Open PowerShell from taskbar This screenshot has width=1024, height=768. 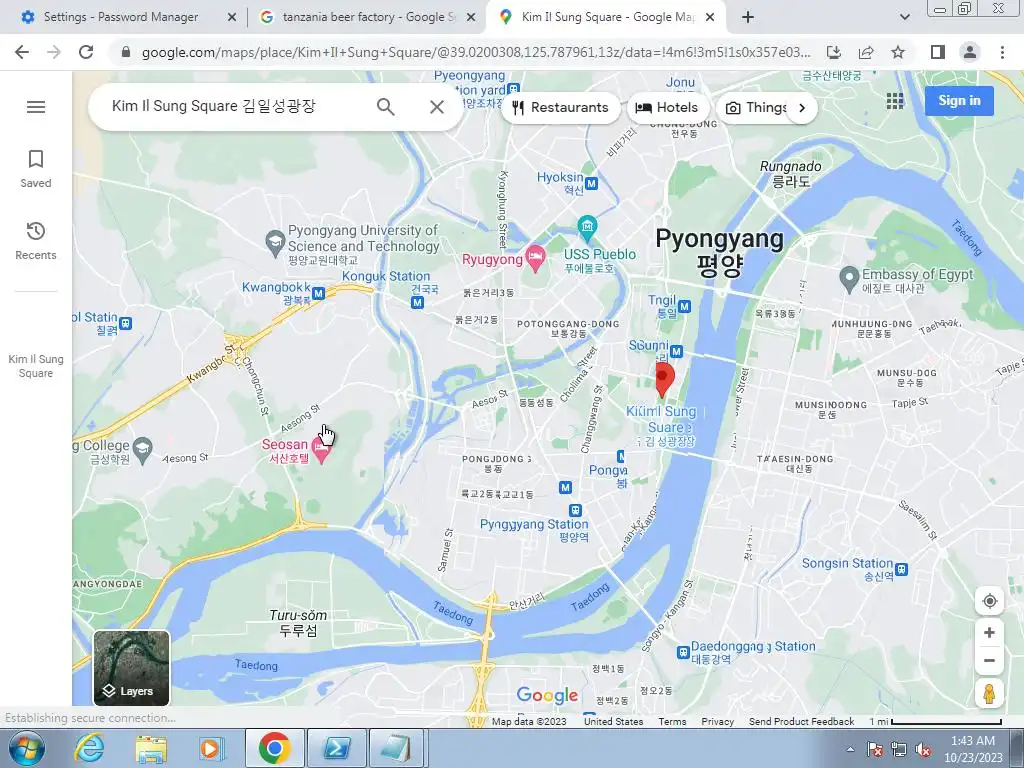[336, 748]
